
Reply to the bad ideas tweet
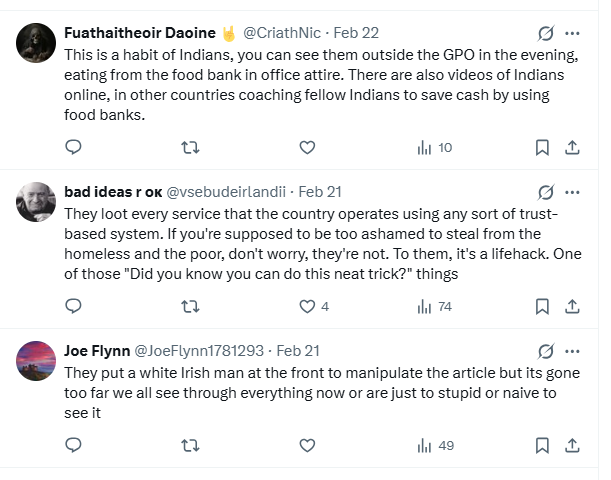point(73,306)
